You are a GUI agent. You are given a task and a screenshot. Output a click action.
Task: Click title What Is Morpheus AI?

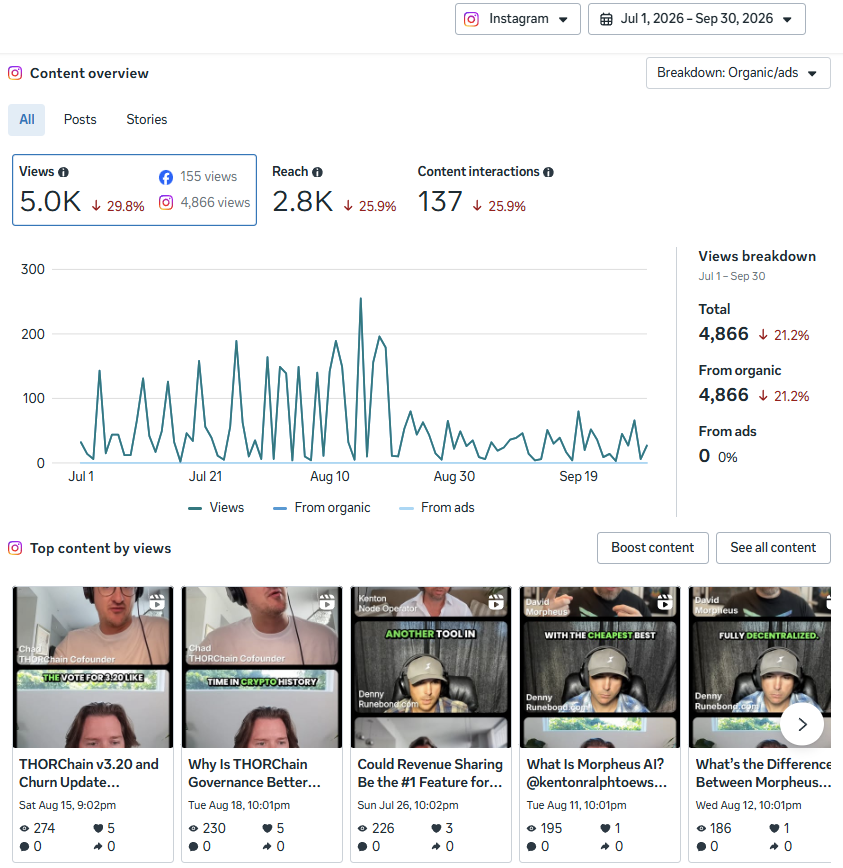coord(597,773)
